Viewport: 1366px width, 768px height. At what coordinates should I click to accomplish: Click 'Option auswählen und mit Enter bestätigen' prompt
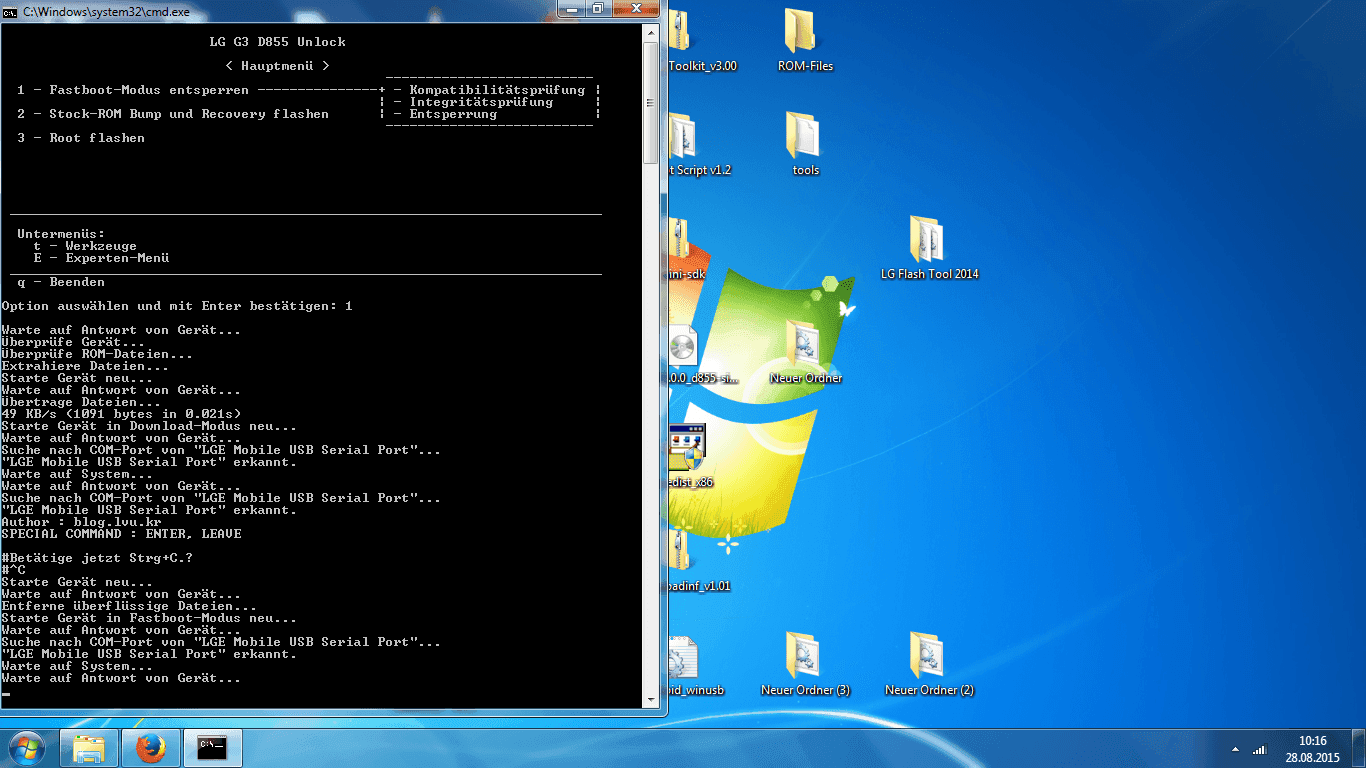pos(169,306)
